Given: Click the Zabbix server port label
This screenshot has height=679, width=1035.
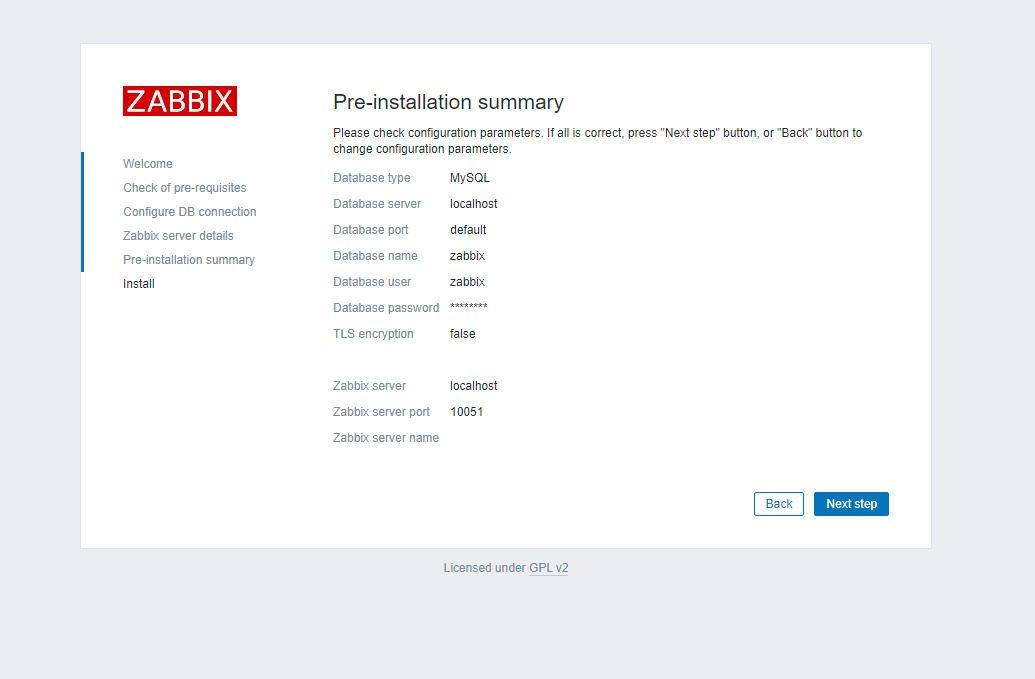Looking at the screenshot, I should (x=382, y=412).
